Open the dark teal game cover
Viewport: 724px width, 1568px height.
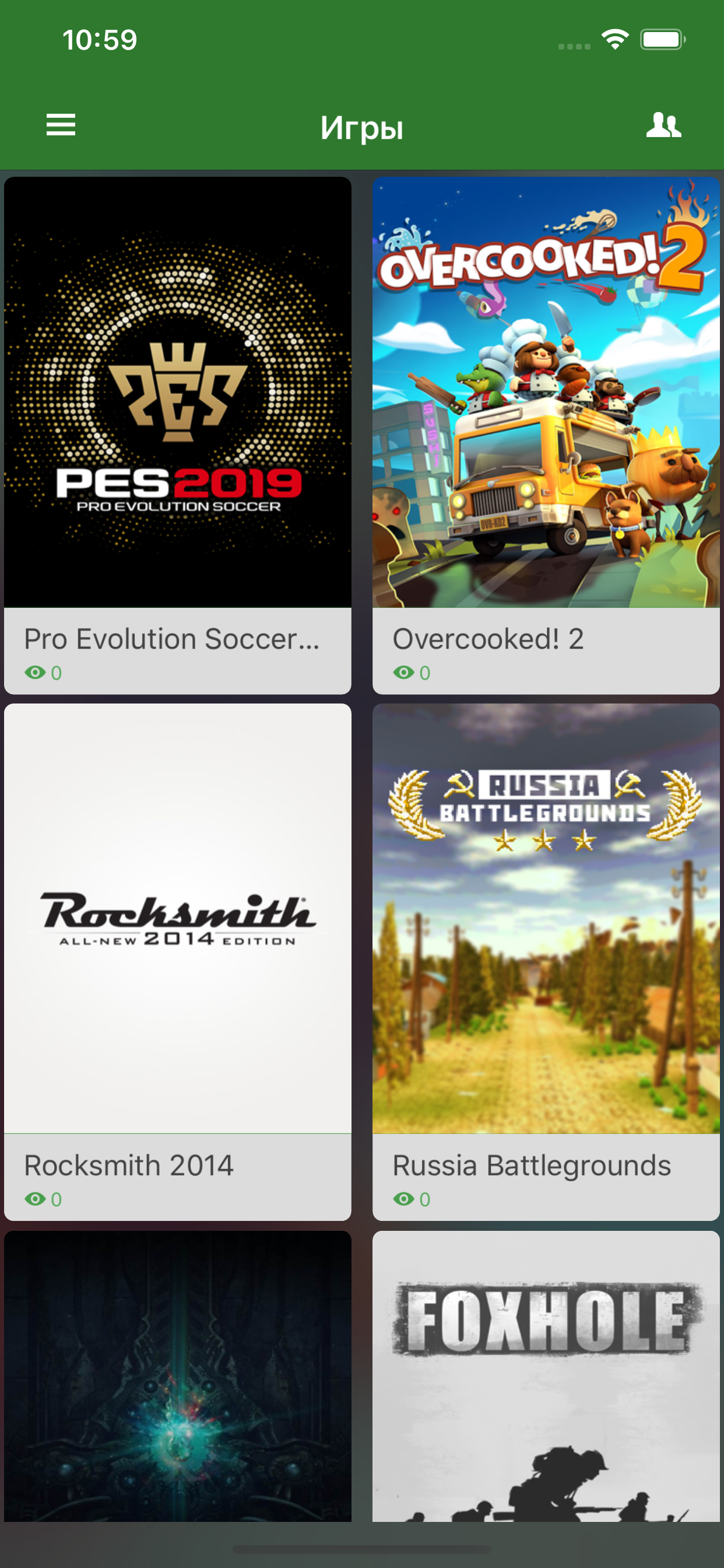(178, 1376)
